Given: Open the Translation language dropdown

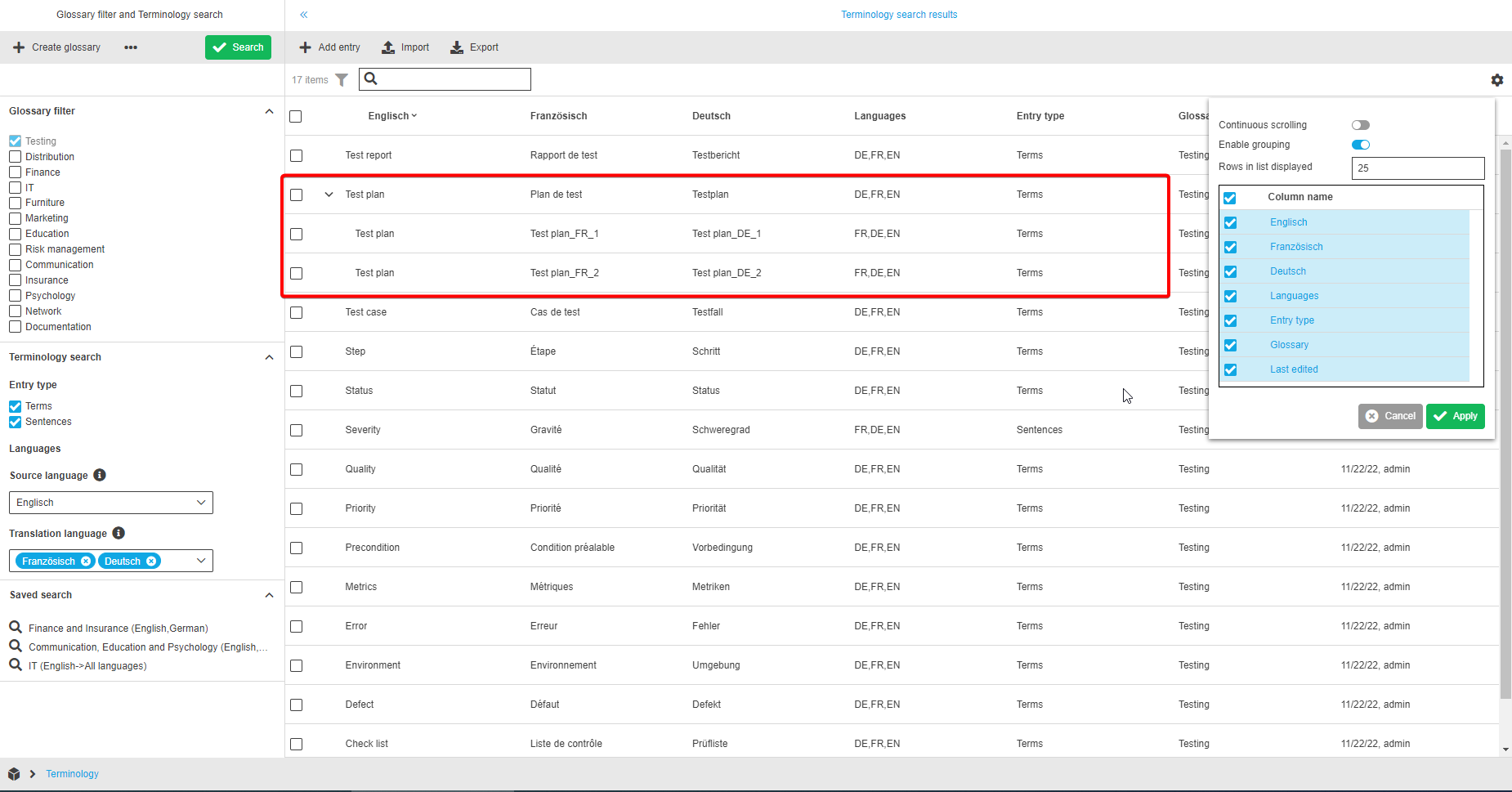Looking at the screenshot, I should [201, 560].
